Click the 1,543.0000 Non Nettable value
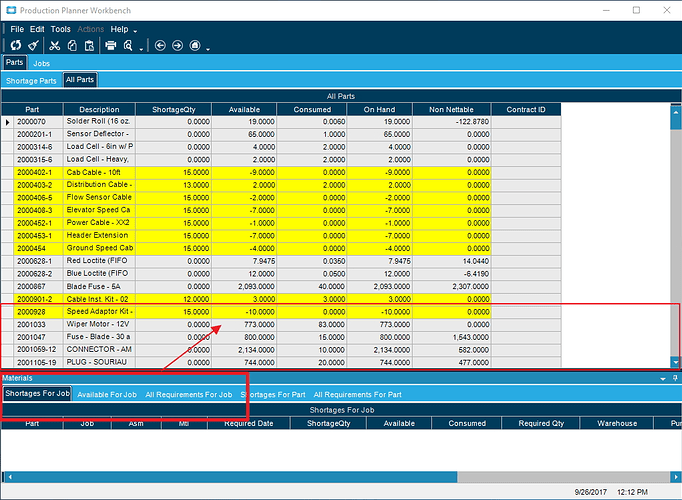 [x=451, y=337]
